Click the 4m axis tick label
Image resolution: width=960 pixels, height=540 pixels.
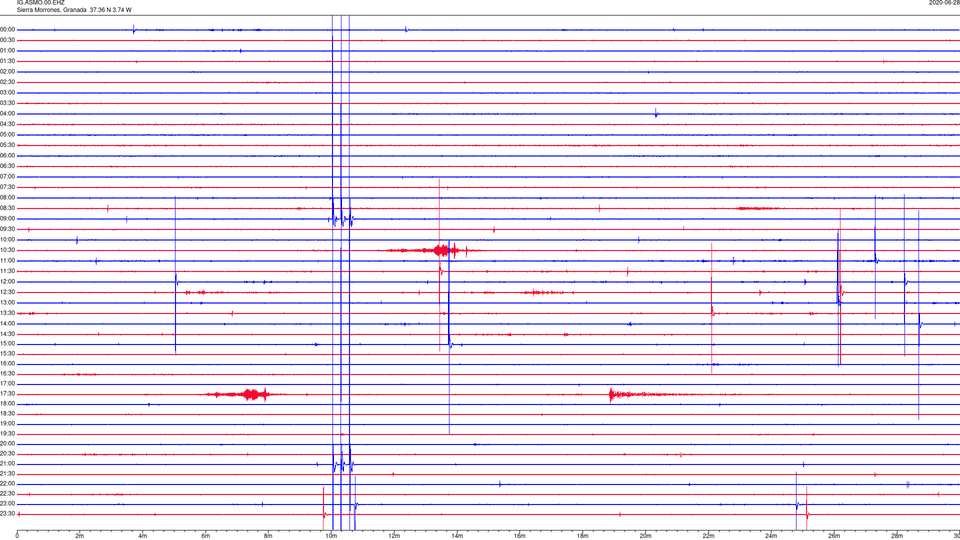click(x=143, y=536)
